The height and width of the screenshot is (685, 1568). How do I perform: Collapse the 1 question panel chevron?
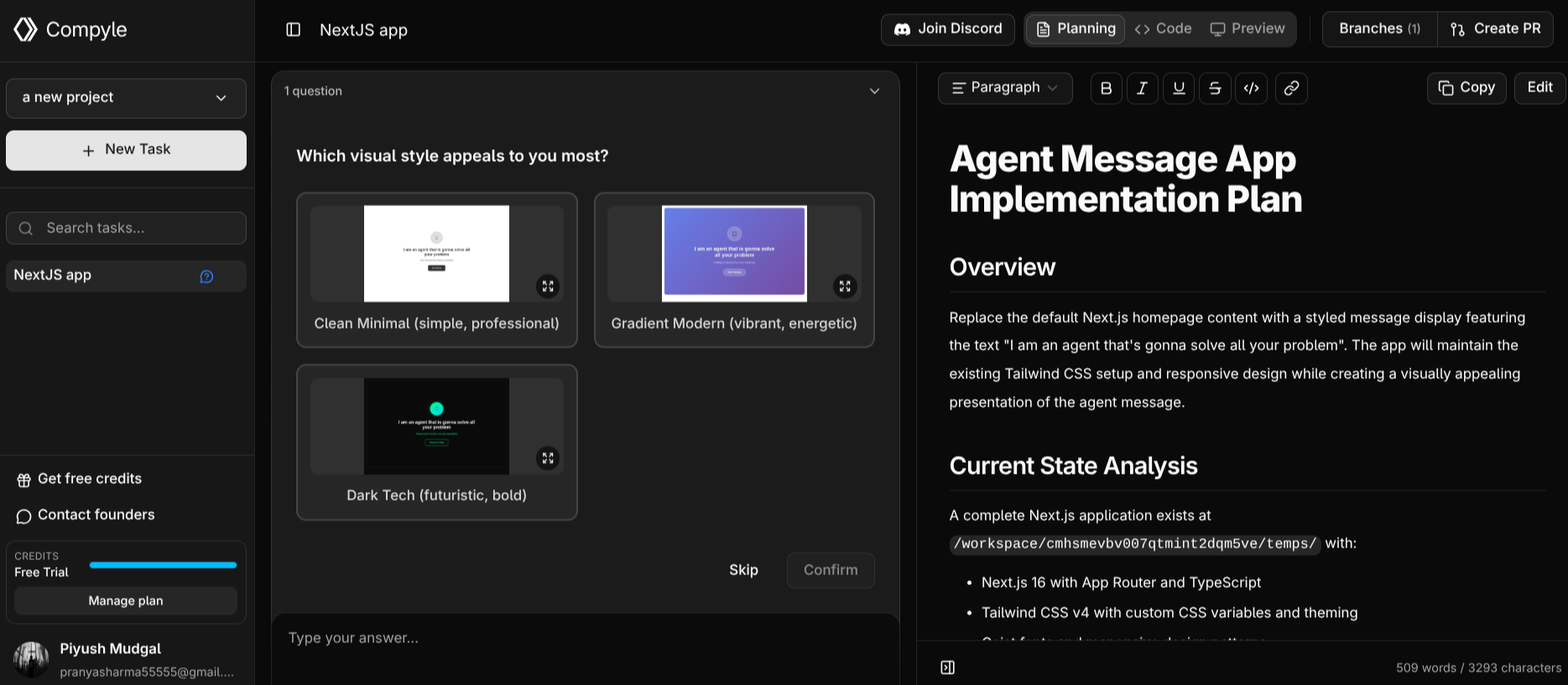coord(874,91)
